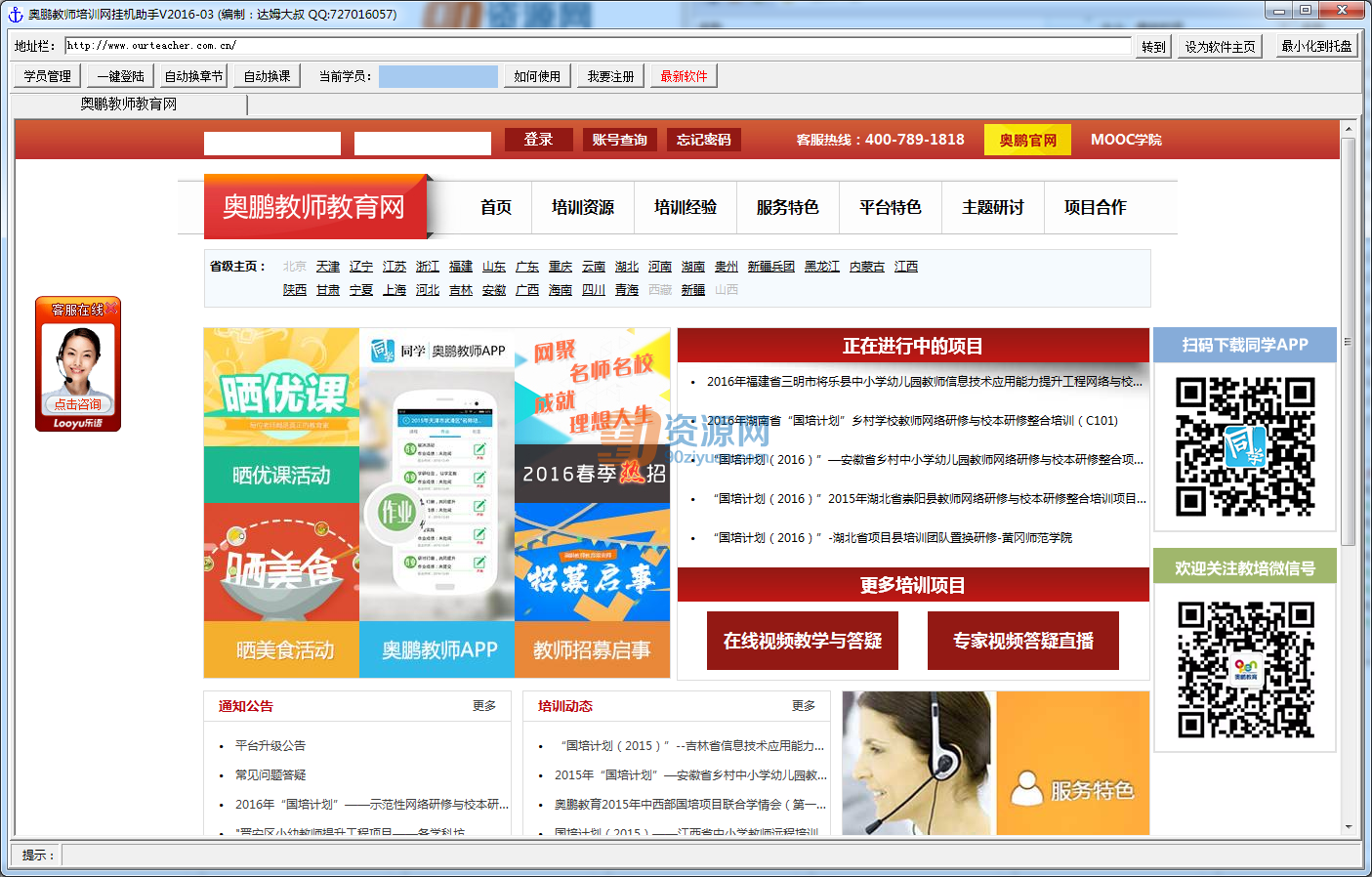Screen dimensions: 1372x877
Task: Click 更多 next to 培训动态
Action: (x=804, y=706)
